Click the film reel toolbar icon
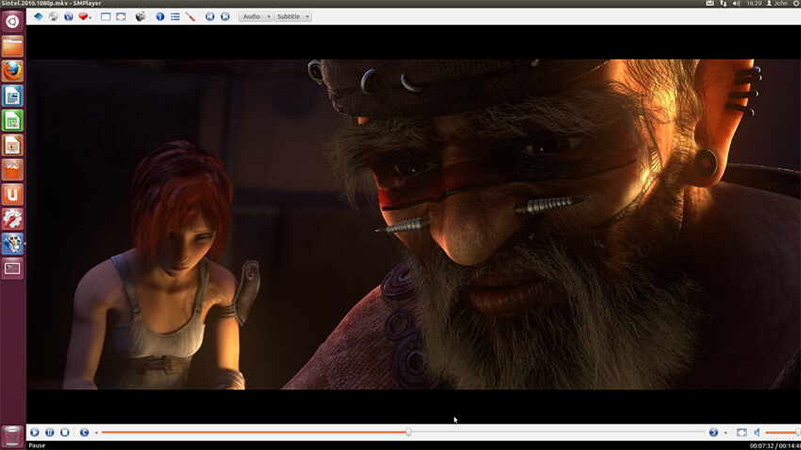Viewport: 801px width, 450px height. [x=140, y=17]
